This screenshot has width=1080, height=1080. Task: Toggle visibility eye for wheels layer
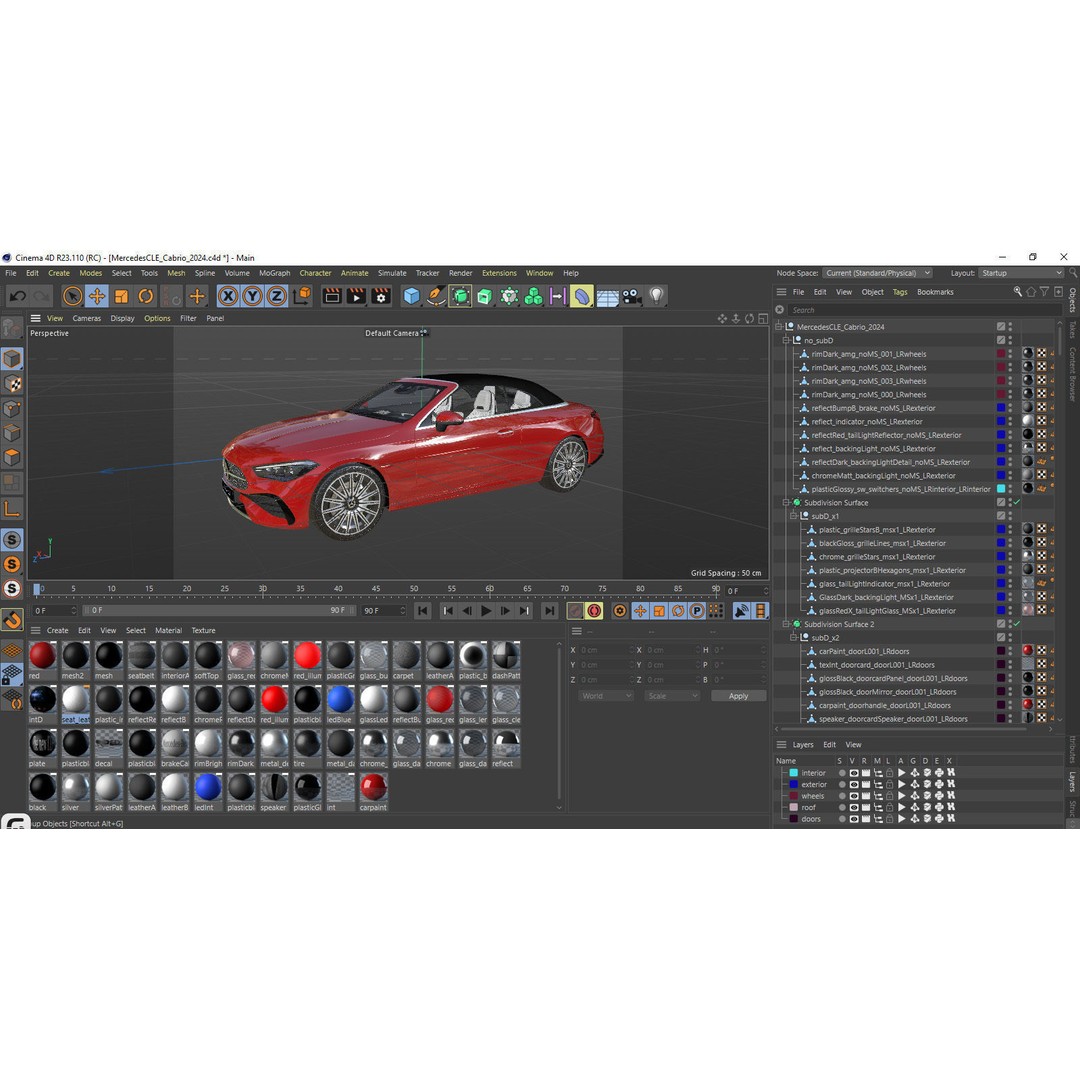pyautogui.click(x=854, y=796)
